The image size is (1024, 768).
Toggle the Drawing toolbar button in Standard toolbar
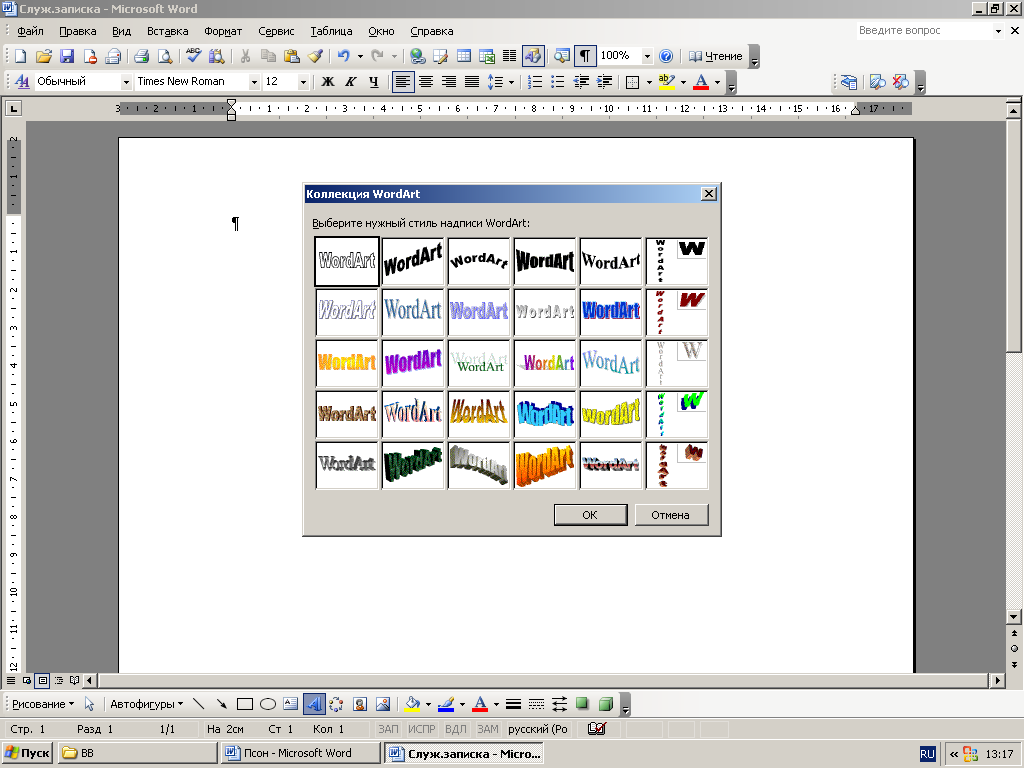[533, 56]
